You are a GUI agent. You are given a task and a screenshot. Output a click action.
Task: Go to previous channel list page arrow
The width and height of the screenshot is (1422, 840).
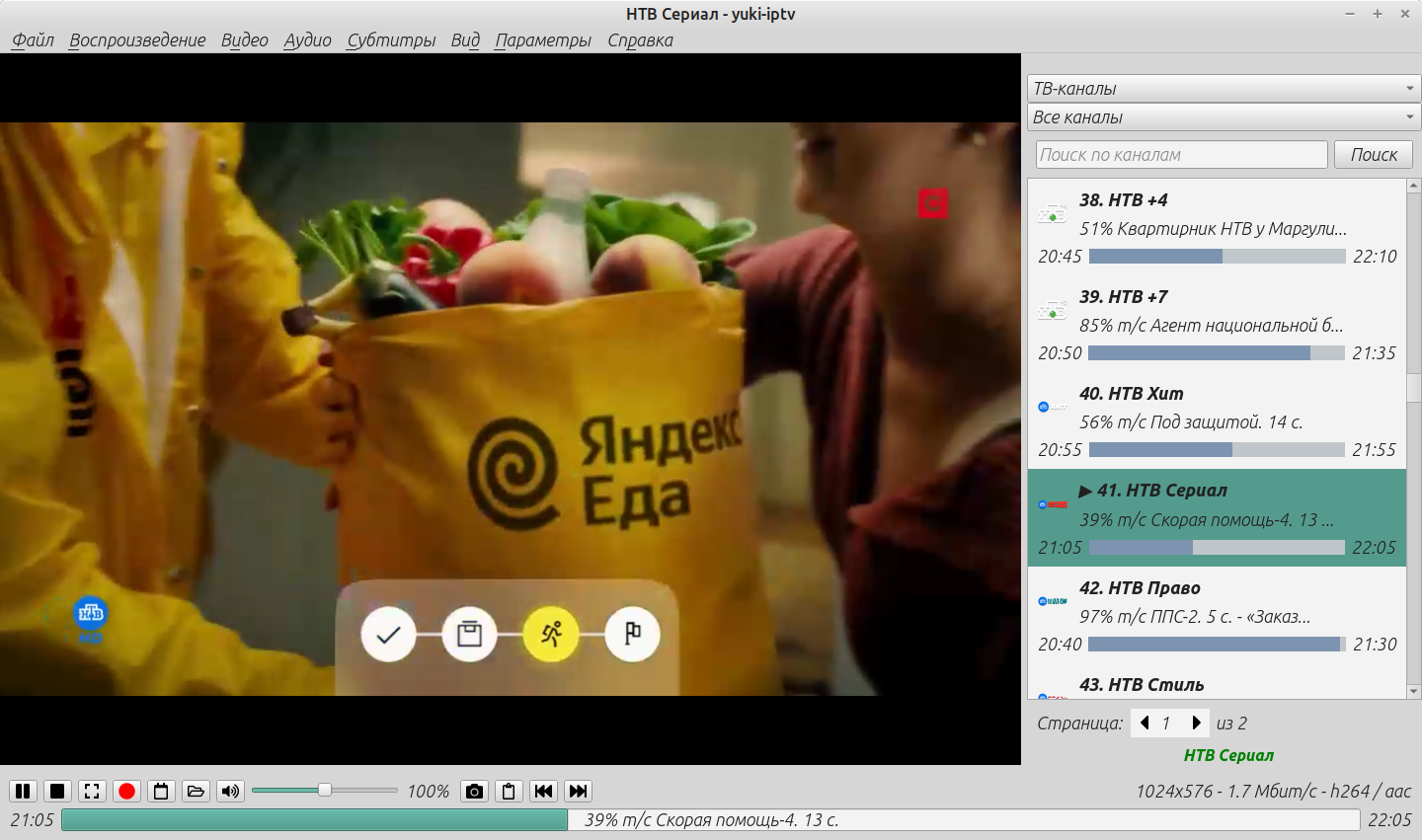point(1145,723)
